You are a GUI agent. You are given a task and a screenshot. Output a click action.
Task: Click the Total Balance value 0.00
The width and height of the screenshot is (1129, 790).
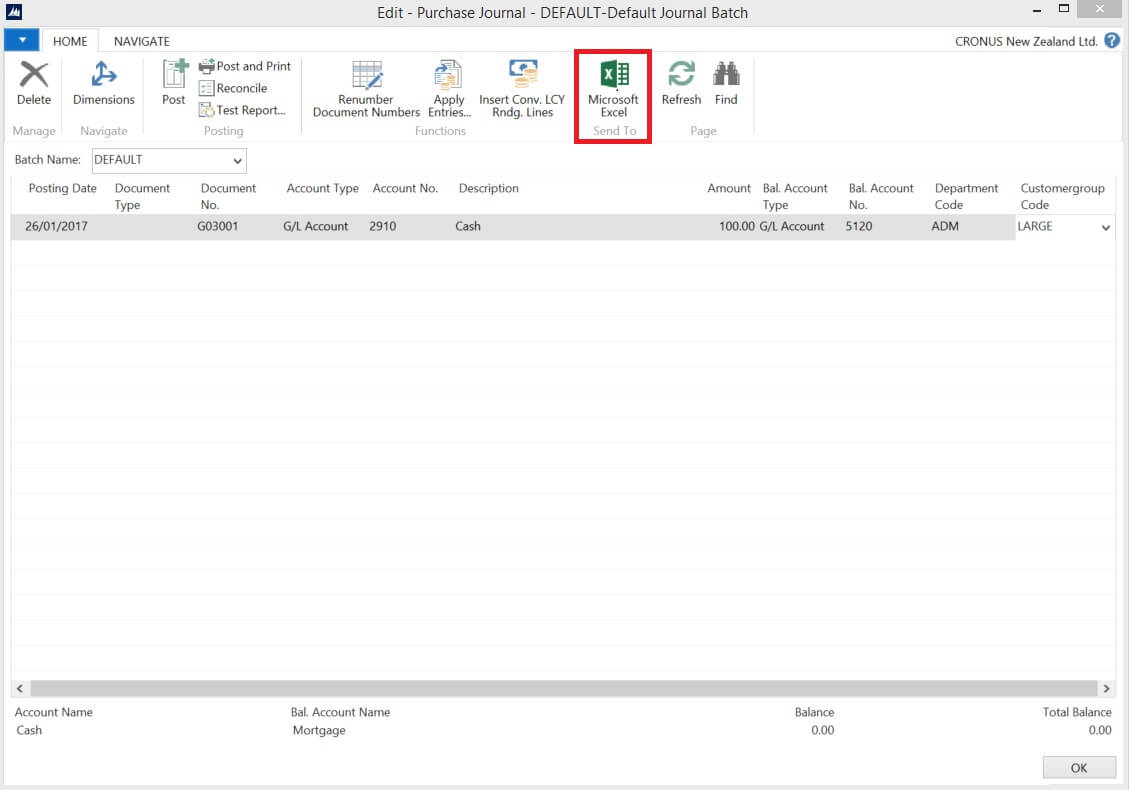1099,730
